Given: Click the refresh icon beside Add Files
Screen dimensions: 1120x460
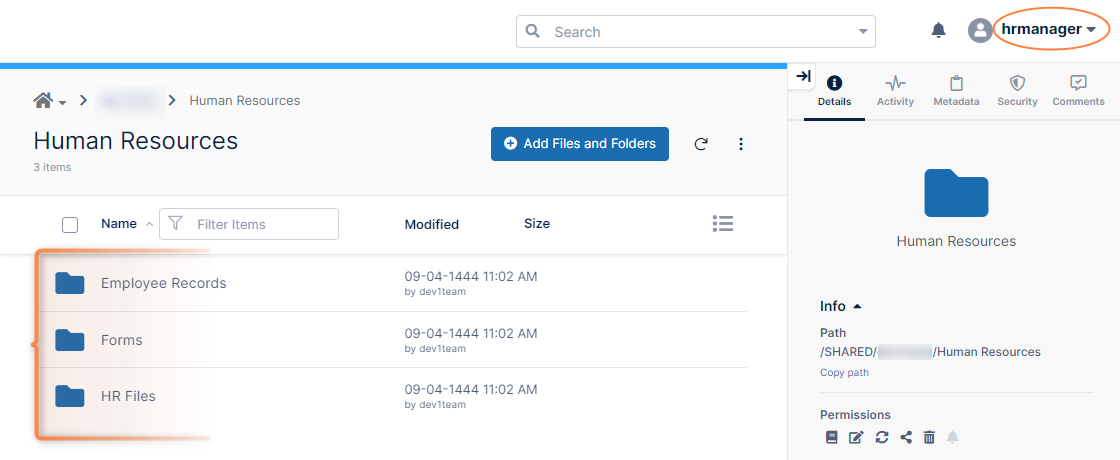Looking at the screenshot, I should (x=701, y=144).
